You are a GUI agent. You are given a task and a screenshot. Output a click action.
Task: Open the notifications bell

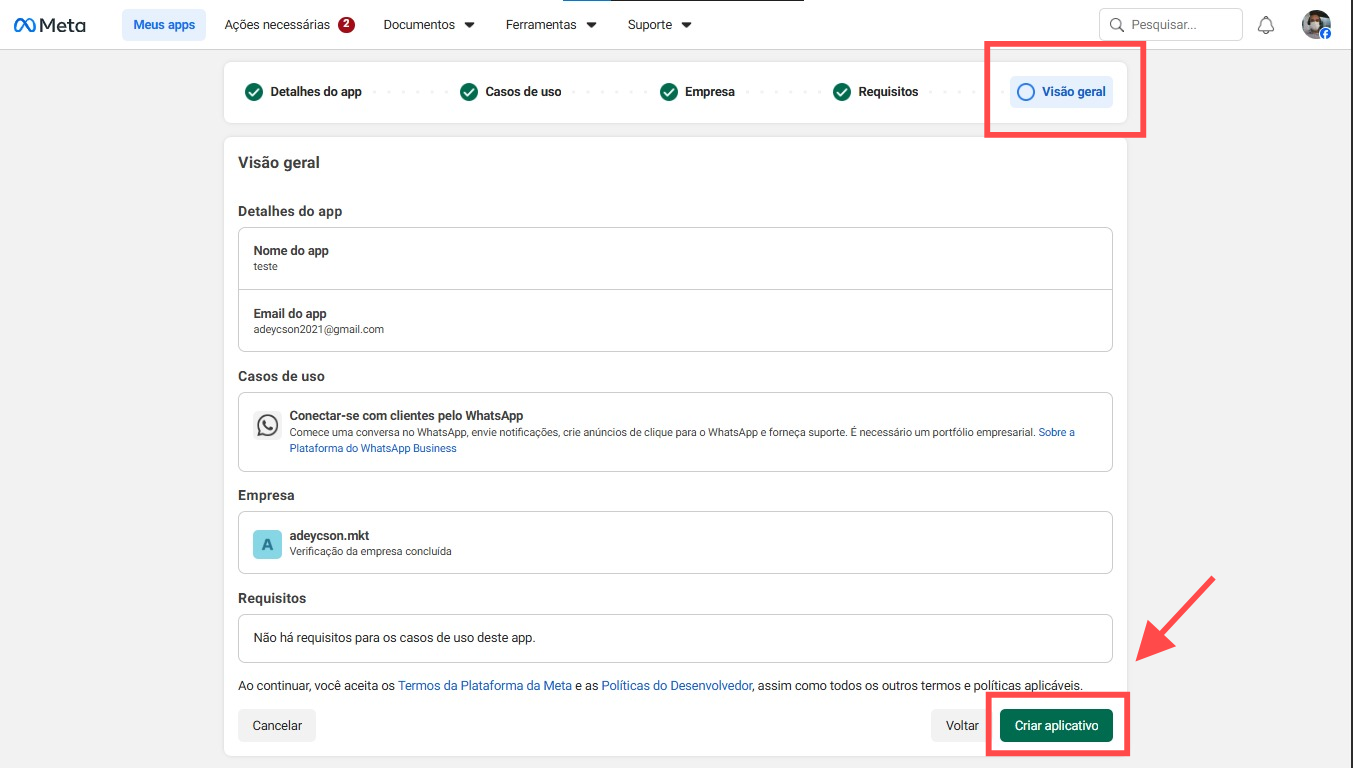point(1266,25)
